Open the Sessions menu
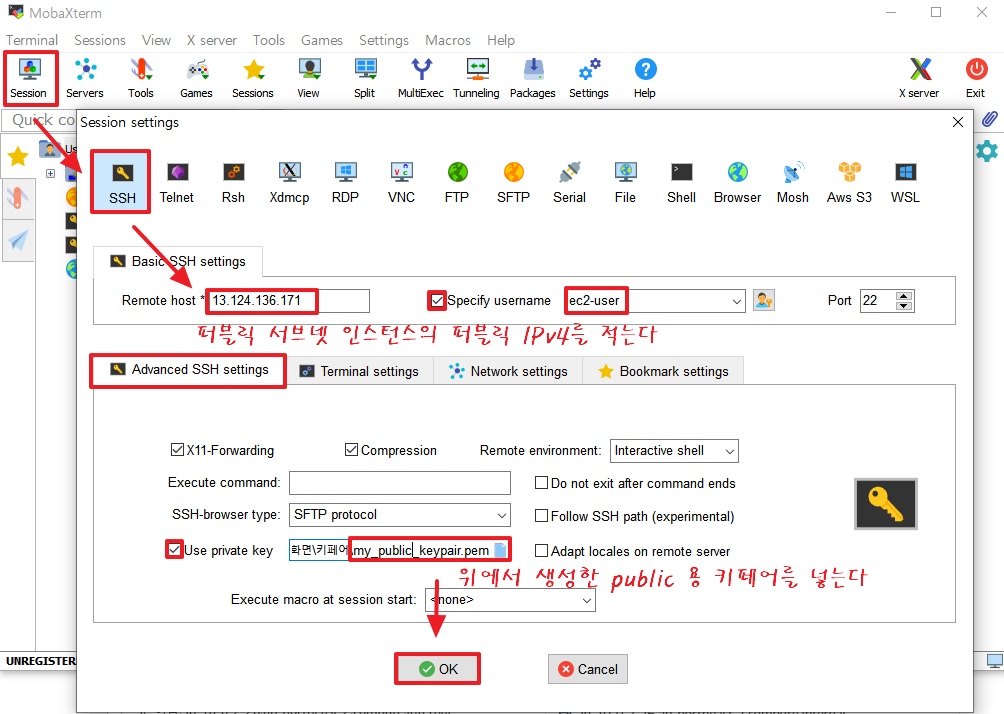 pos(100,40)
